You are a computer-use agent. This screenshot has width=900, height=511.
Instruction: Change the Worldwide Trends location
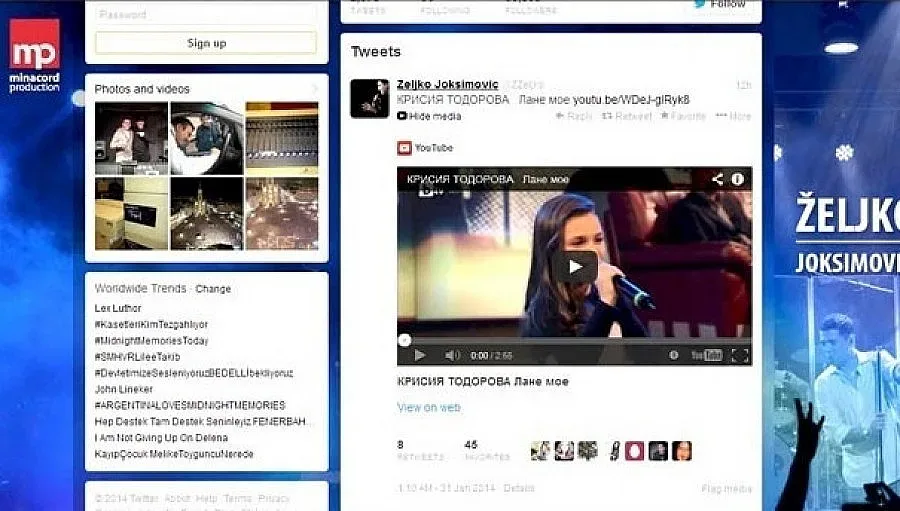pos(213,289)
